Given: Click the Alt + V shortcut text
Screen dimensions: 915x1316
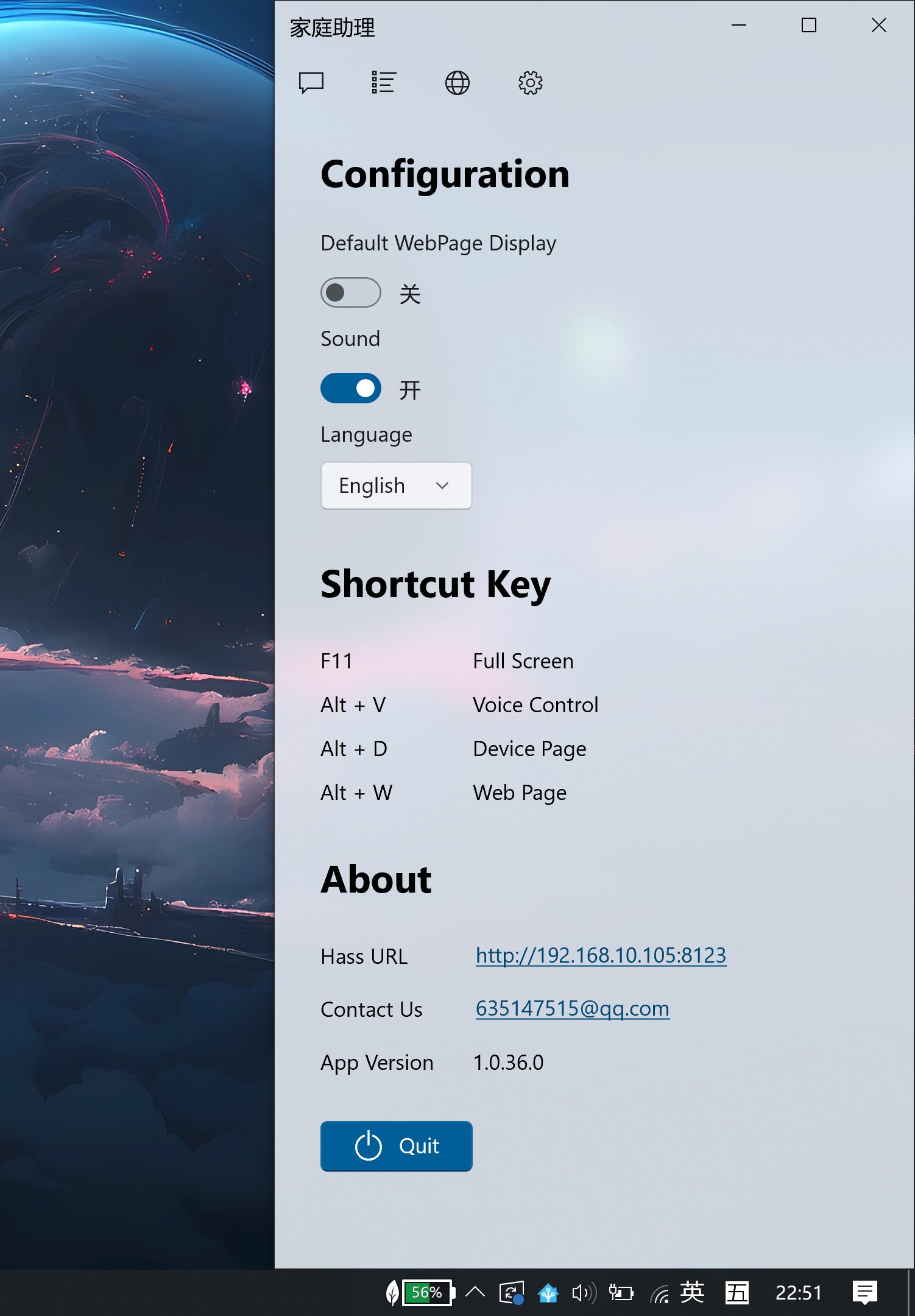Looking at the screenshot, I should coord(353,705).
